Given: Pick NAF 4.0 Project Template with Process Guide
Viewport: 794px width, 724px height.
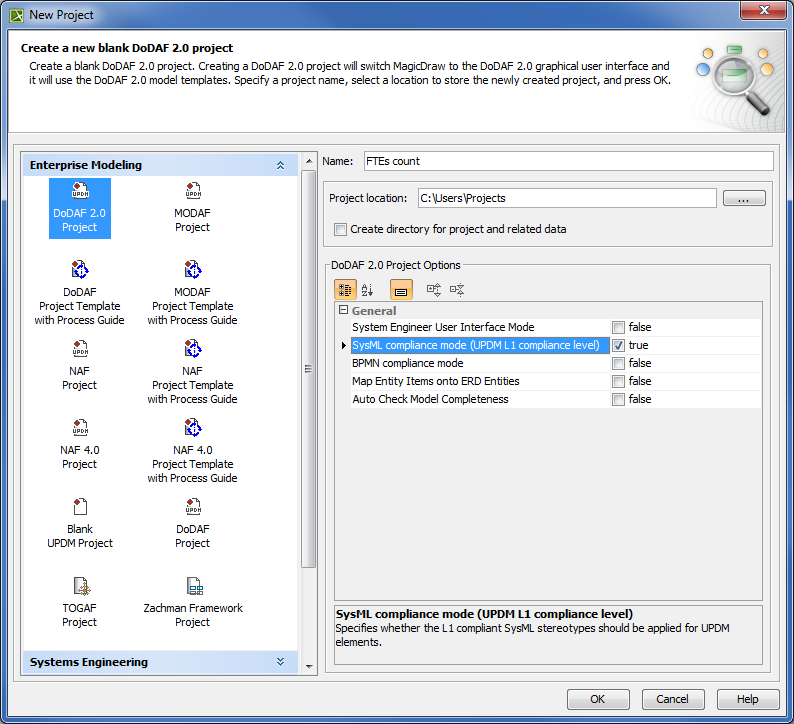Looking at the screenshot, I should click(192, 451).
